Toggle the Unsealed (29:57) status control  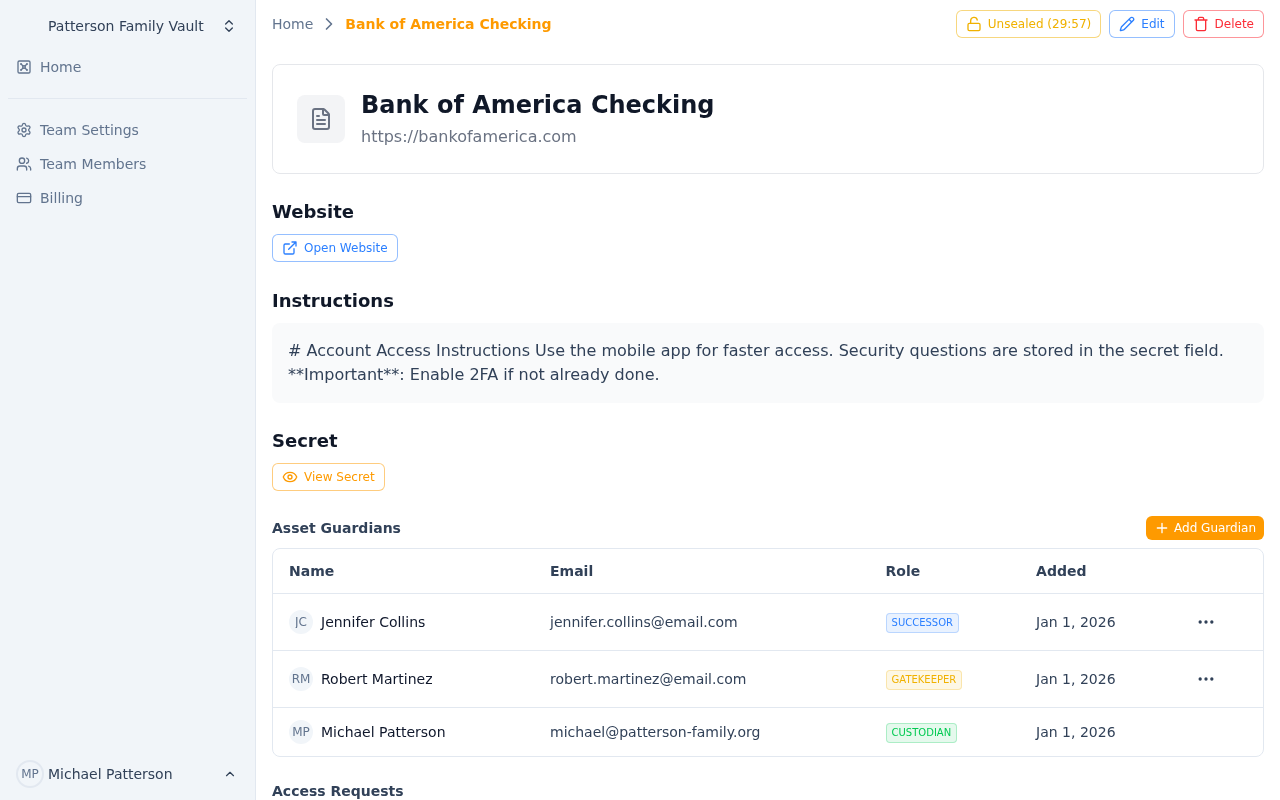(1028, 23)
